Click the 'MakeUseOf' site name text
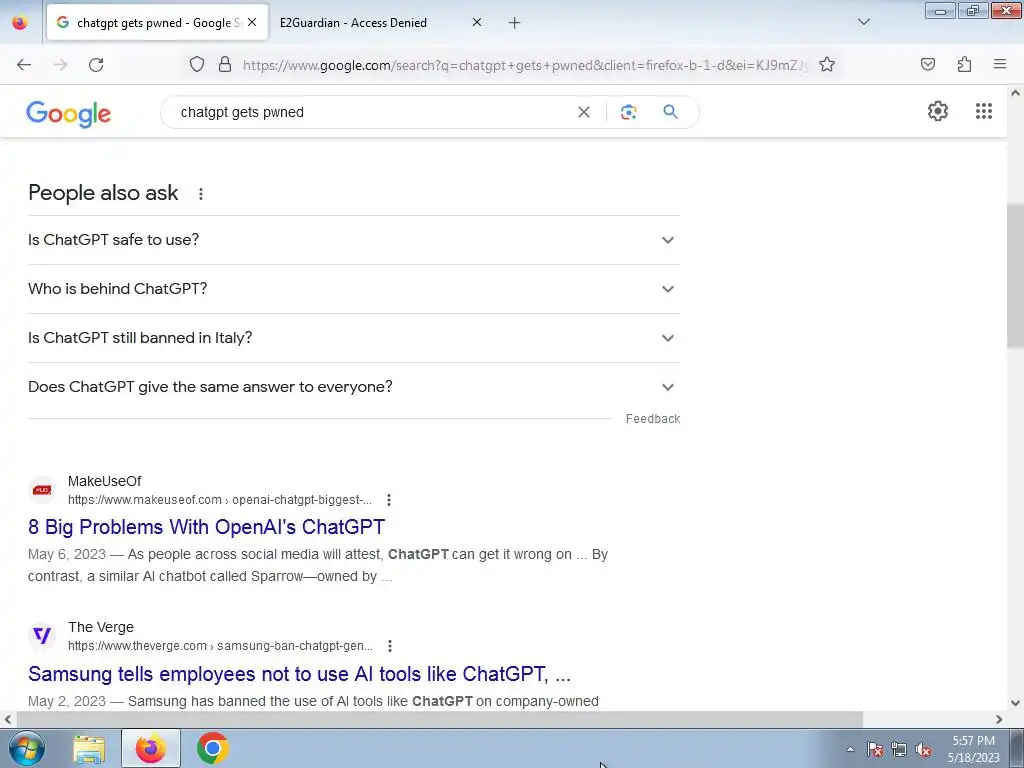1024x768 pixels. point(104,481)
